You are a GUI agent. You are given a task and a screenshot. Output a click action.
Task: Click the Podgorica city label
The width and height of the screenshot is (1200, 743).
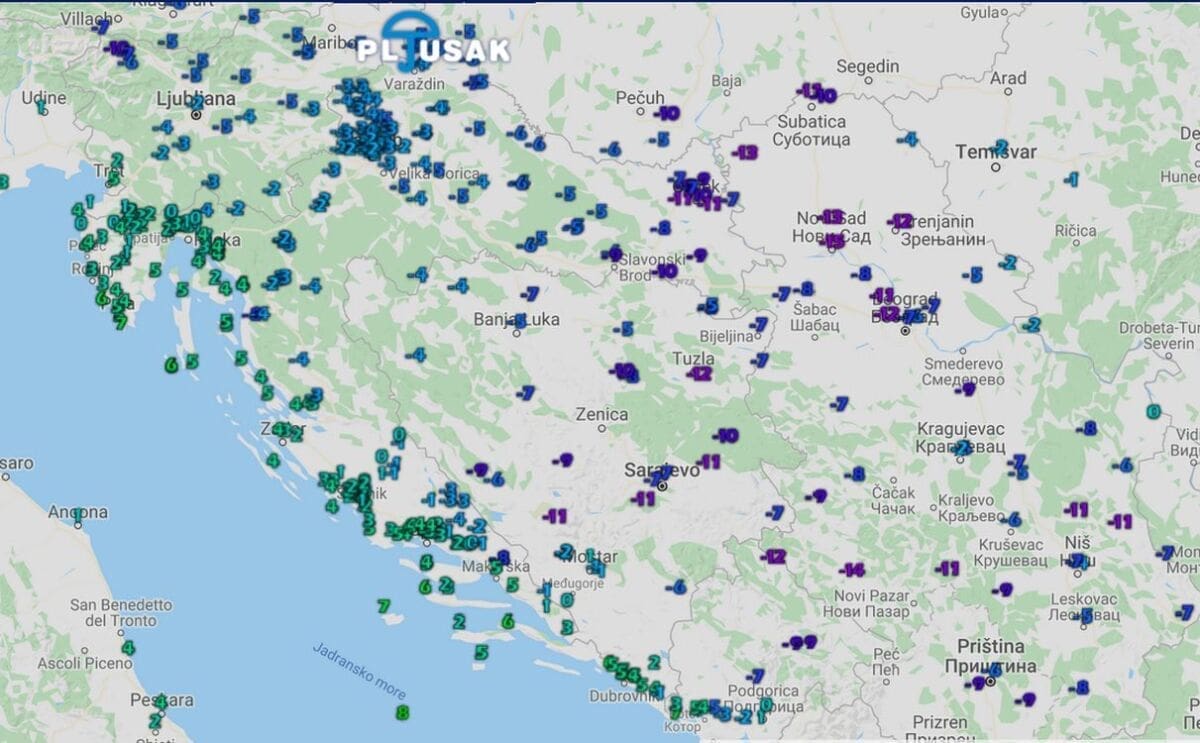(x=765, y=691)
